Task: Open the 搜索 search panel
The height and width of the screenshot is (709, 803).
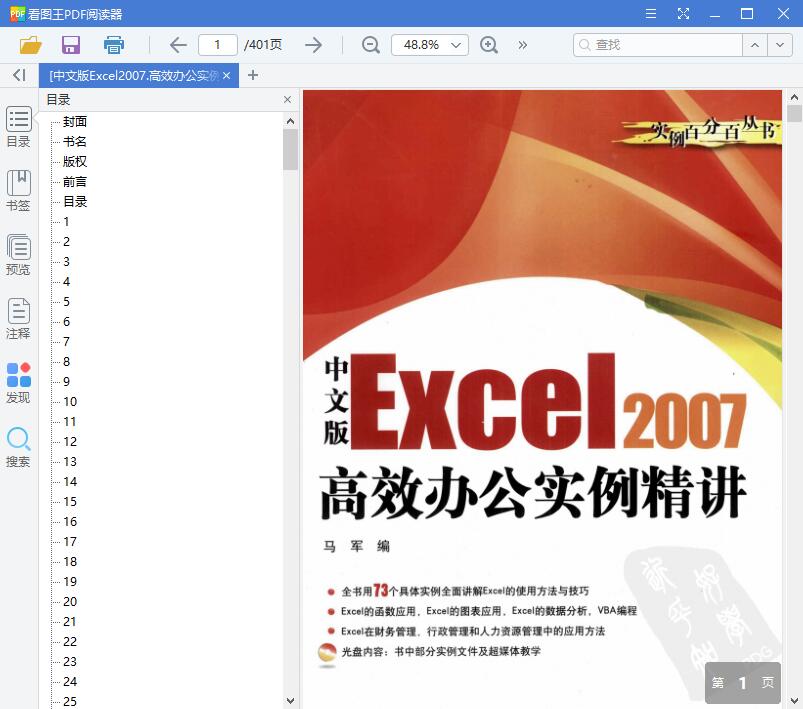Action: coord(19,447)
